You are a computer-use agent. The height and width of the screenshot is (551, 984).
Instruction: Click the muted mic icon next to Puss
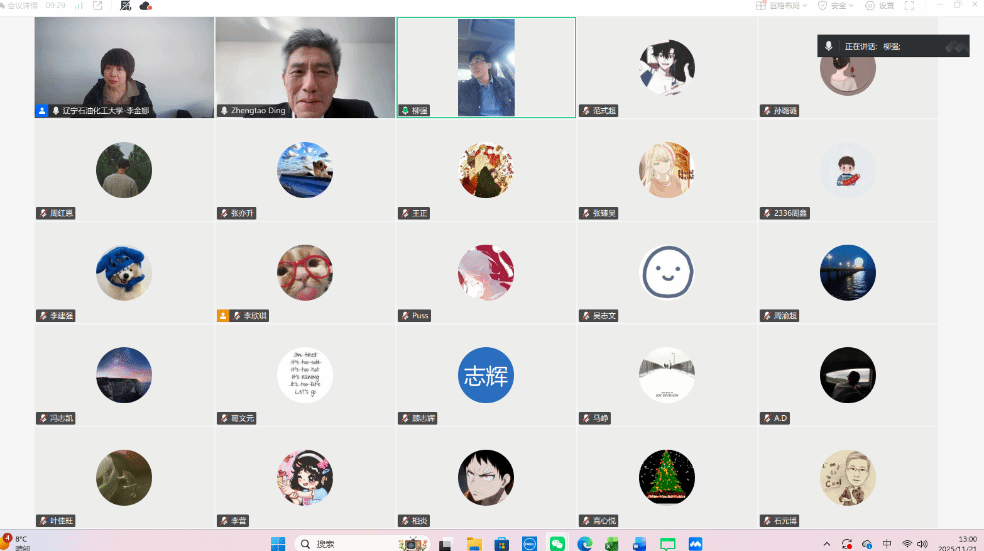405,316
